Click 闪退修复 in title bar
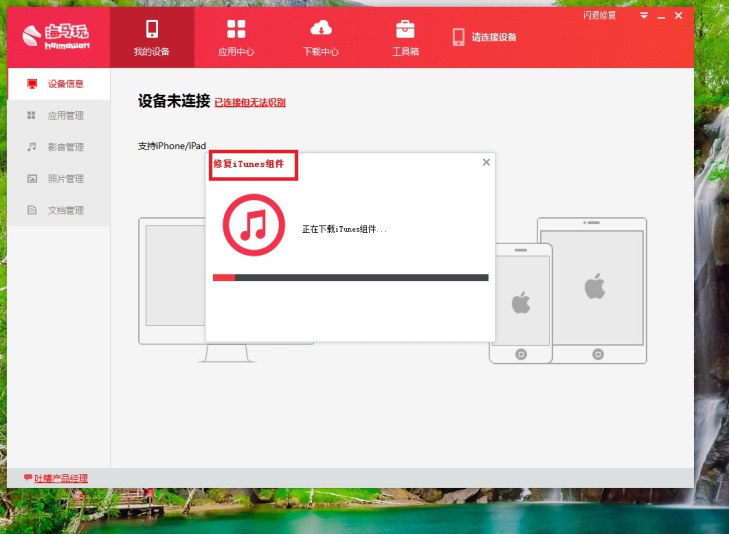The height and width of the screenshot is (534, 729). [x=600, y=15]
